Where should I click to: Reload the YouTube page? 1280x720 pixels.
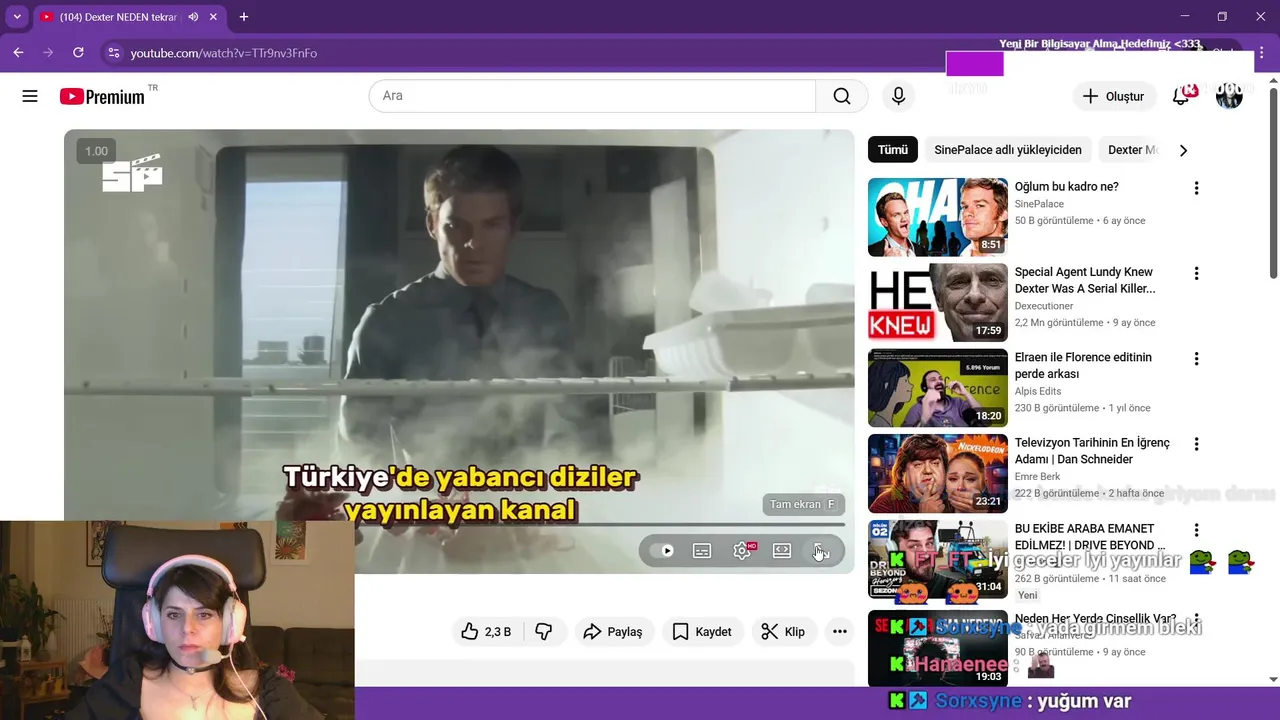point(78,52)
